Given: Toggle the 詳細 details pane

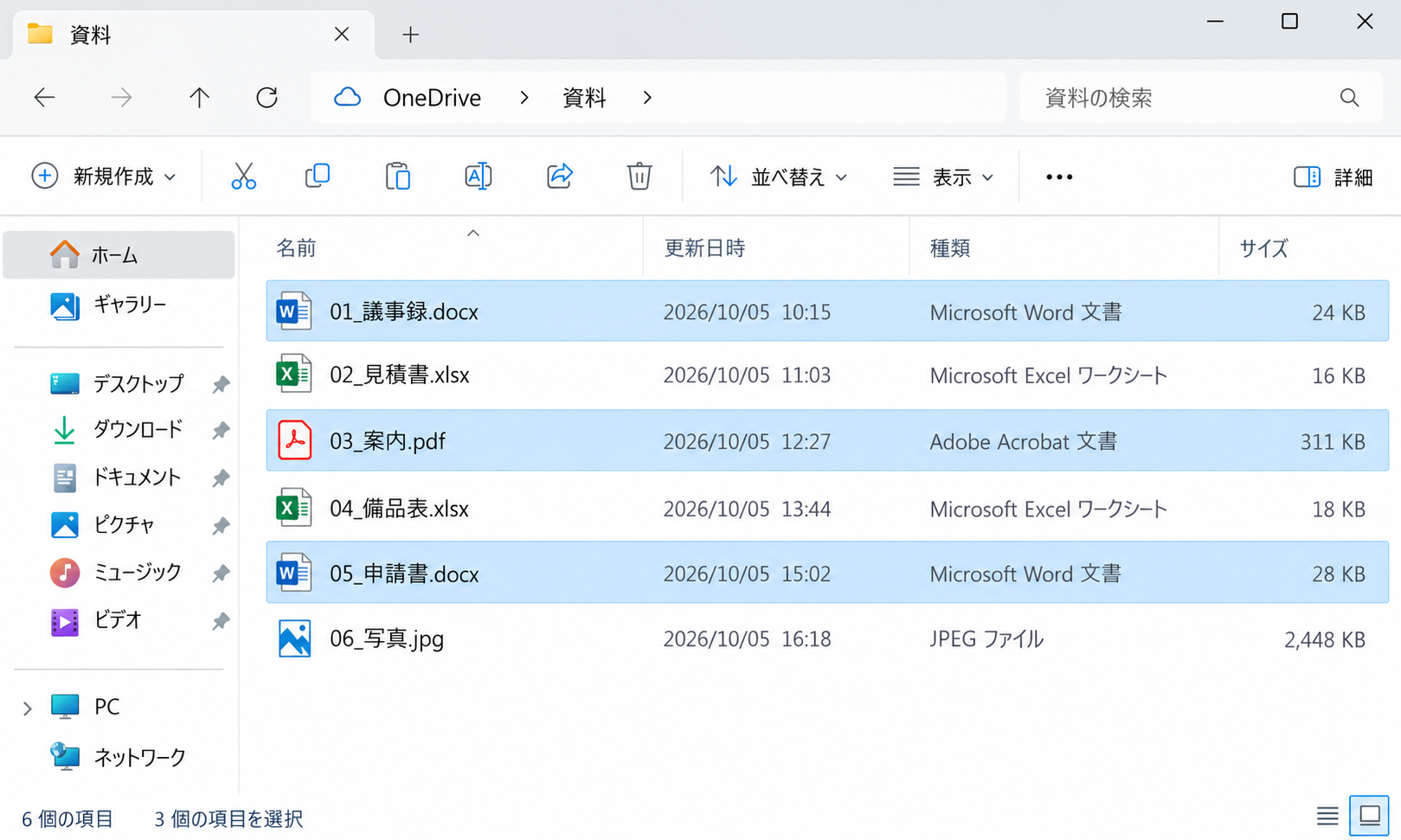Looking at the screenshot, I should (1333, 177).
